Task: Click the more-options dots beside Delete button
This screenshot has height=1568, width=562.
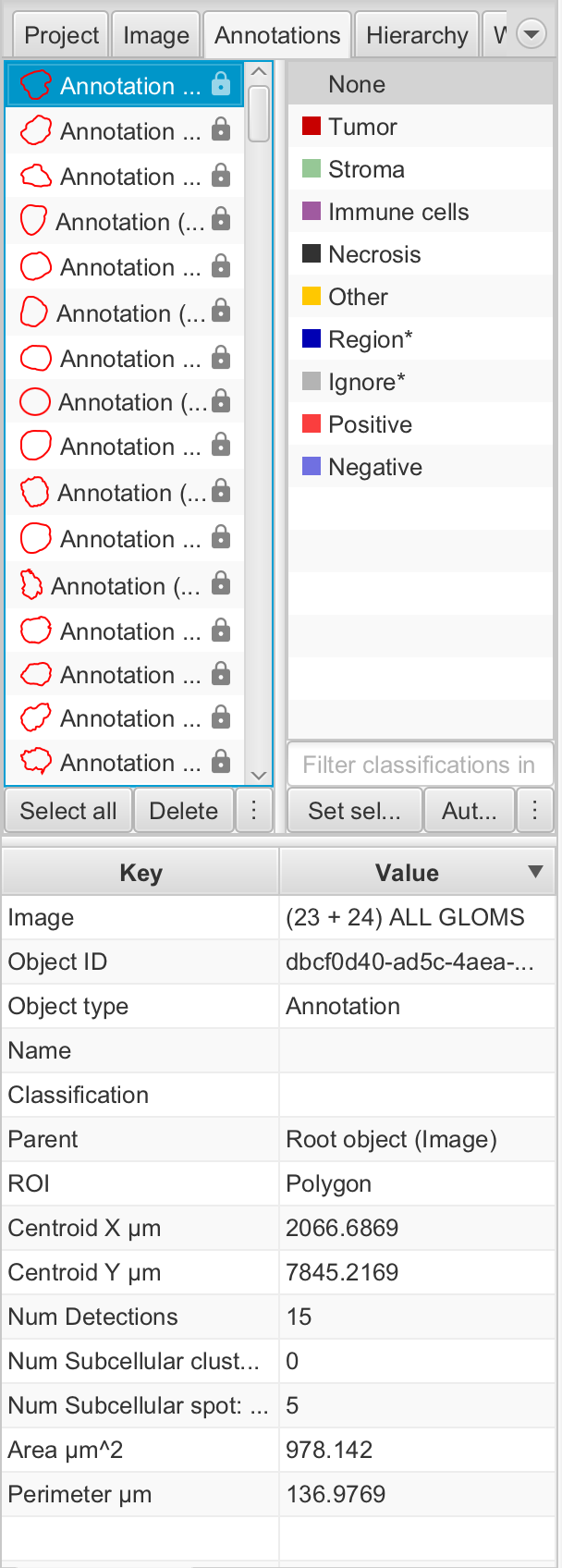Action: [254, 811]
